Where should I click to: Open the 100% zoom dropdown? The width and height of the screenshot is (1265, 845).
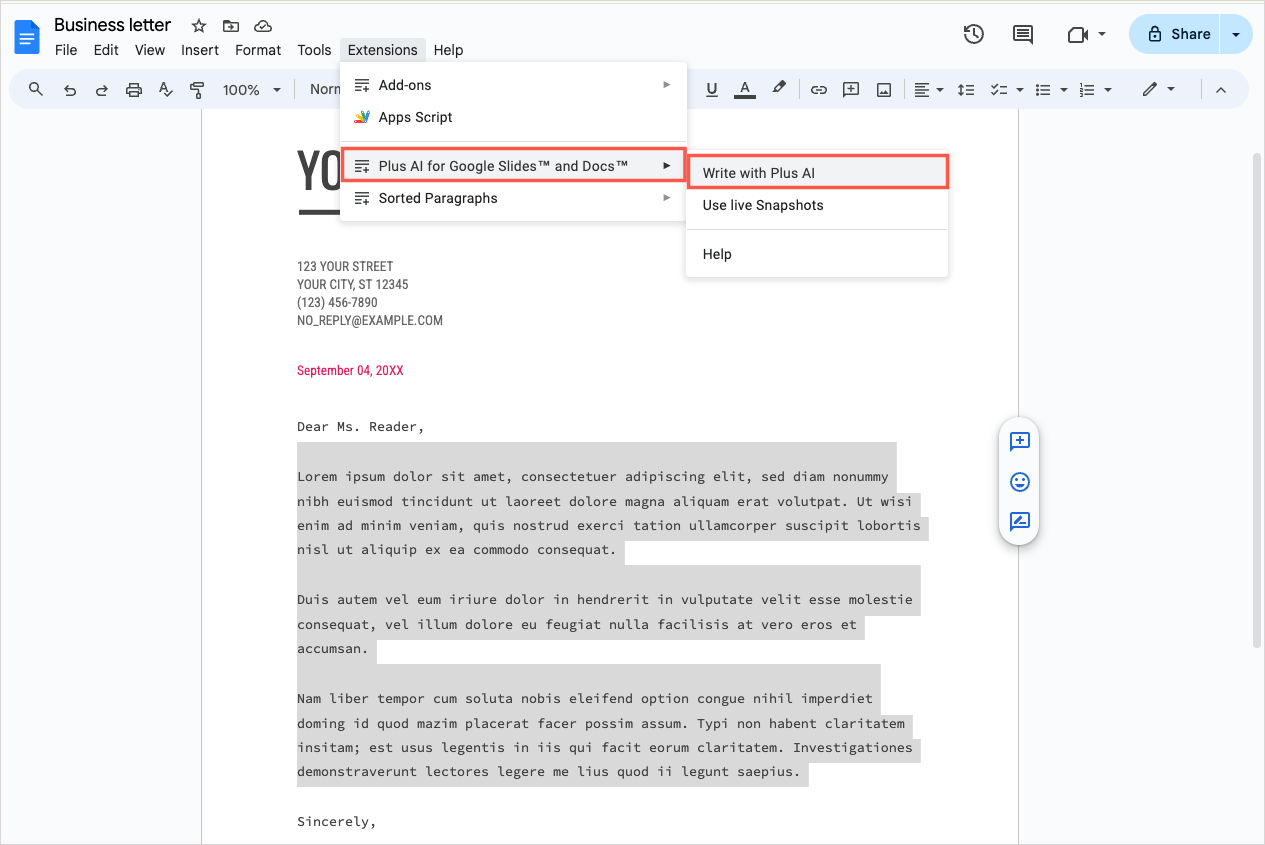click(x=252, y=90)
